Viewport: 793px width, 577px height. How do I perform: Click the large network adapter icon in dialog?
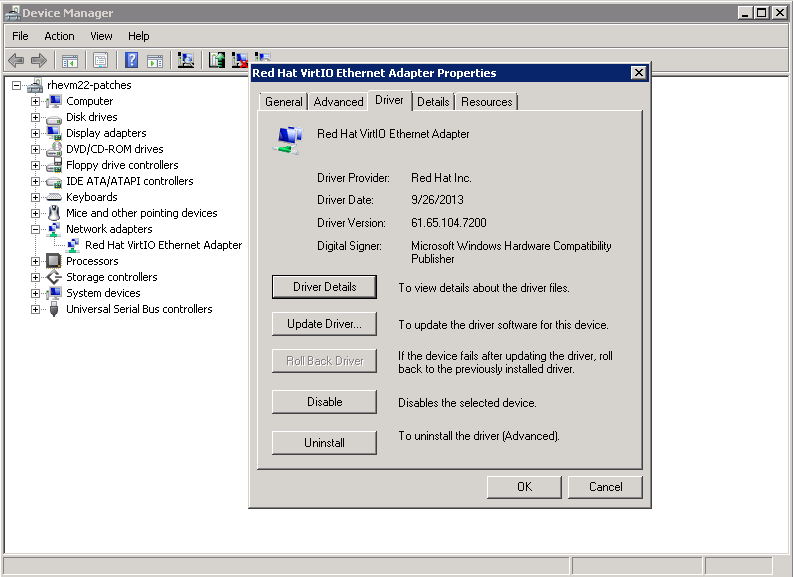(289, 140)
